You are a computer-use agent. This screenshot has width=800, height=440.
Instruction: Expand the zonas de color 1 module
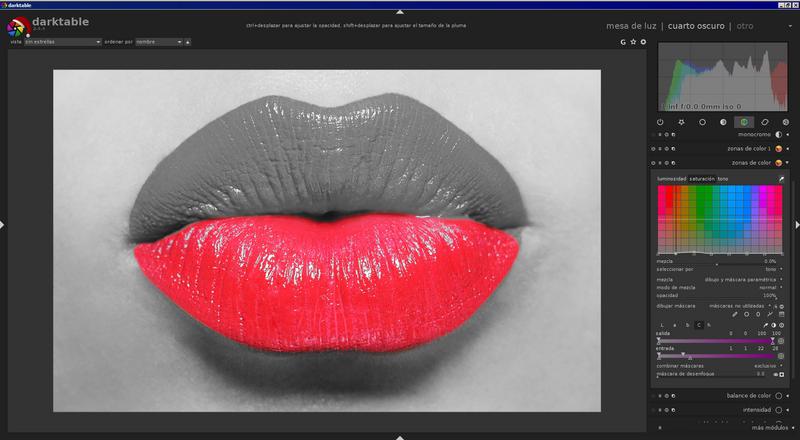point(788,149)
